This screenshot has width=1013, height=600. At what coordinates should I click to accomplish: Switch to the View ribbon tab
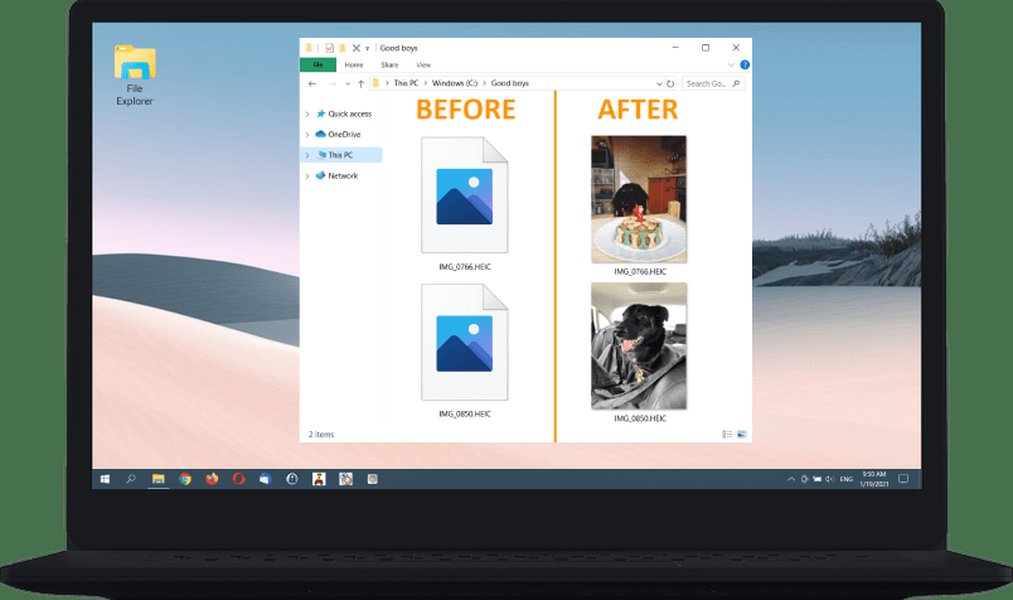click(423, 65)
